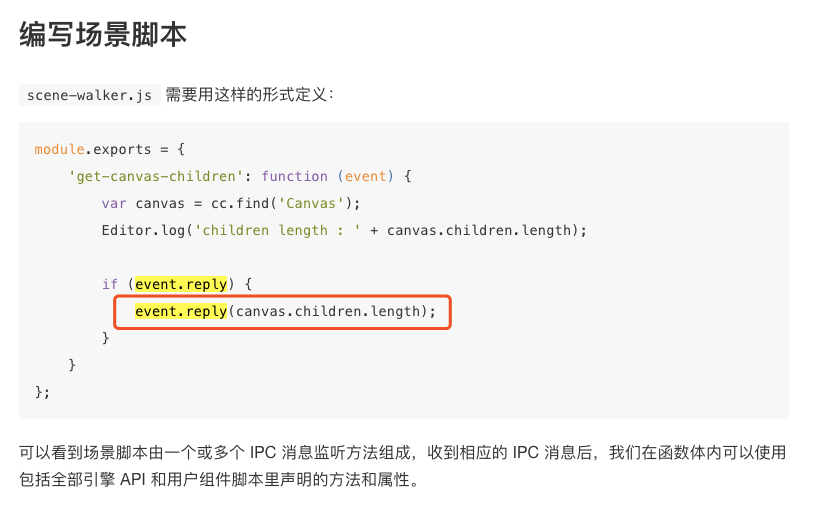The image size is (815, 508).
Task: Click highlighted event.reply inside the red box
Action: coord(181,311)
